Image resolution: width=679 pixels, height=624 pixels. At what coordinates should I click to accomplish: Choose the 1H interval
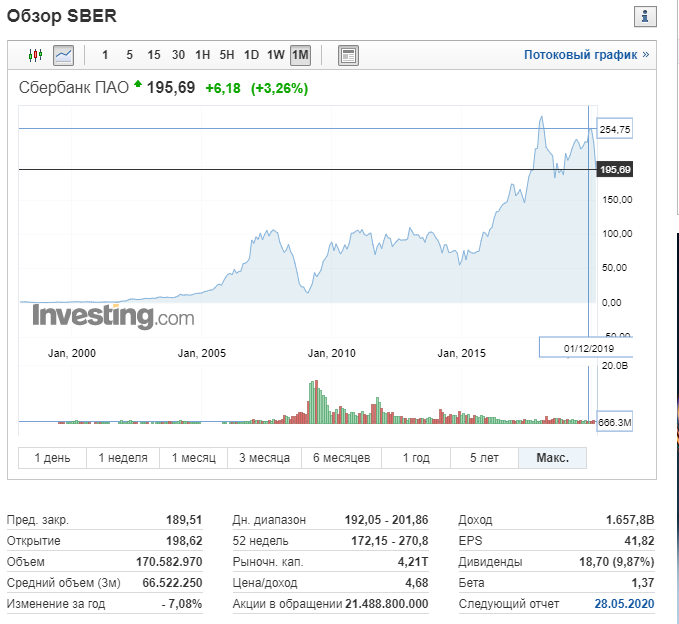(202, 55)
